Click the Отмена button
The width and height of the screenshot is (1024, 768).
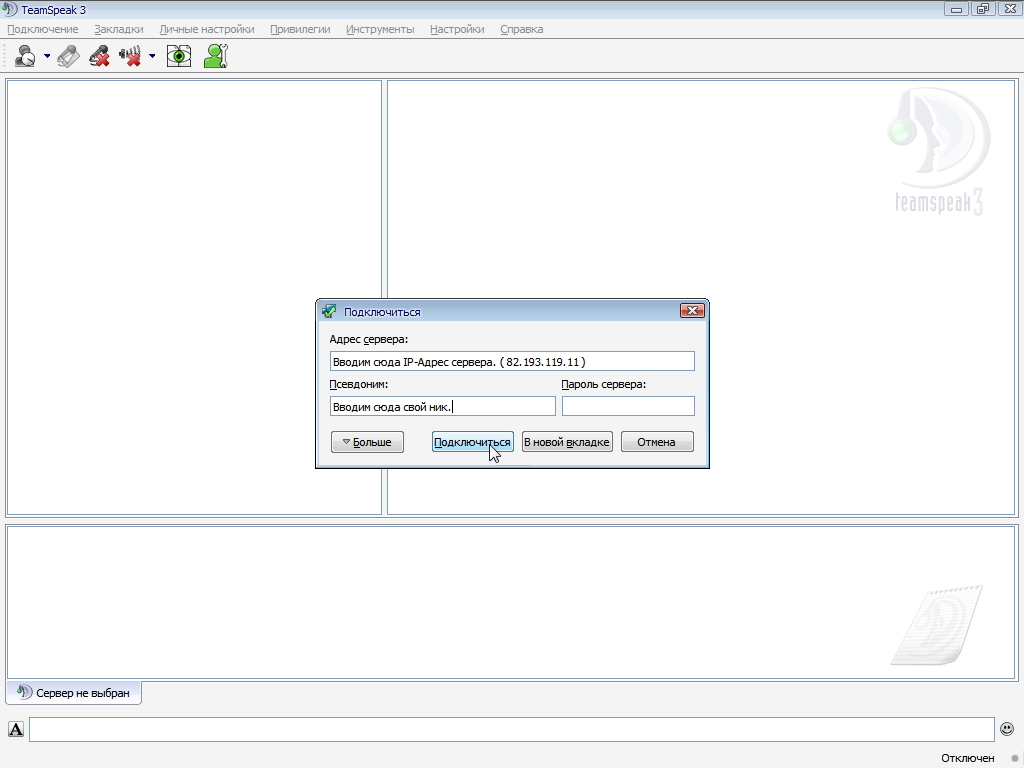657,442
